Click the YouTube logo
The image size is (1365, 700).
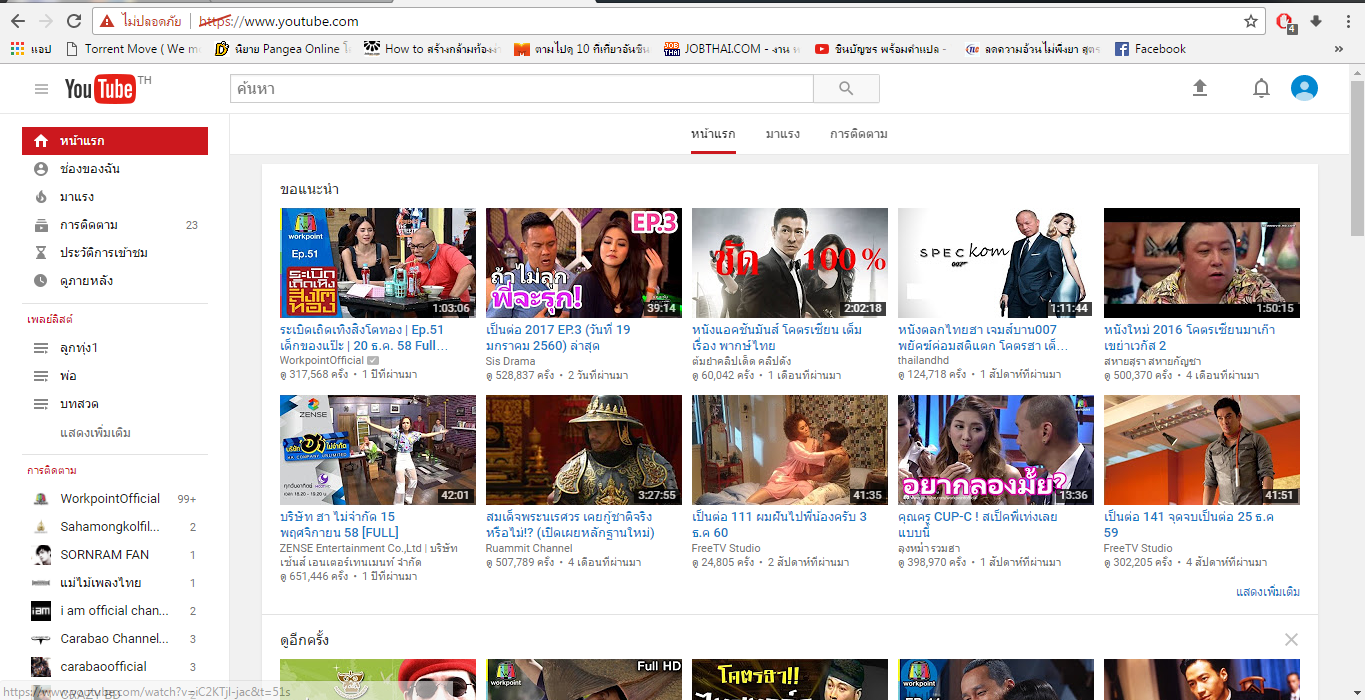pos(100,89)
